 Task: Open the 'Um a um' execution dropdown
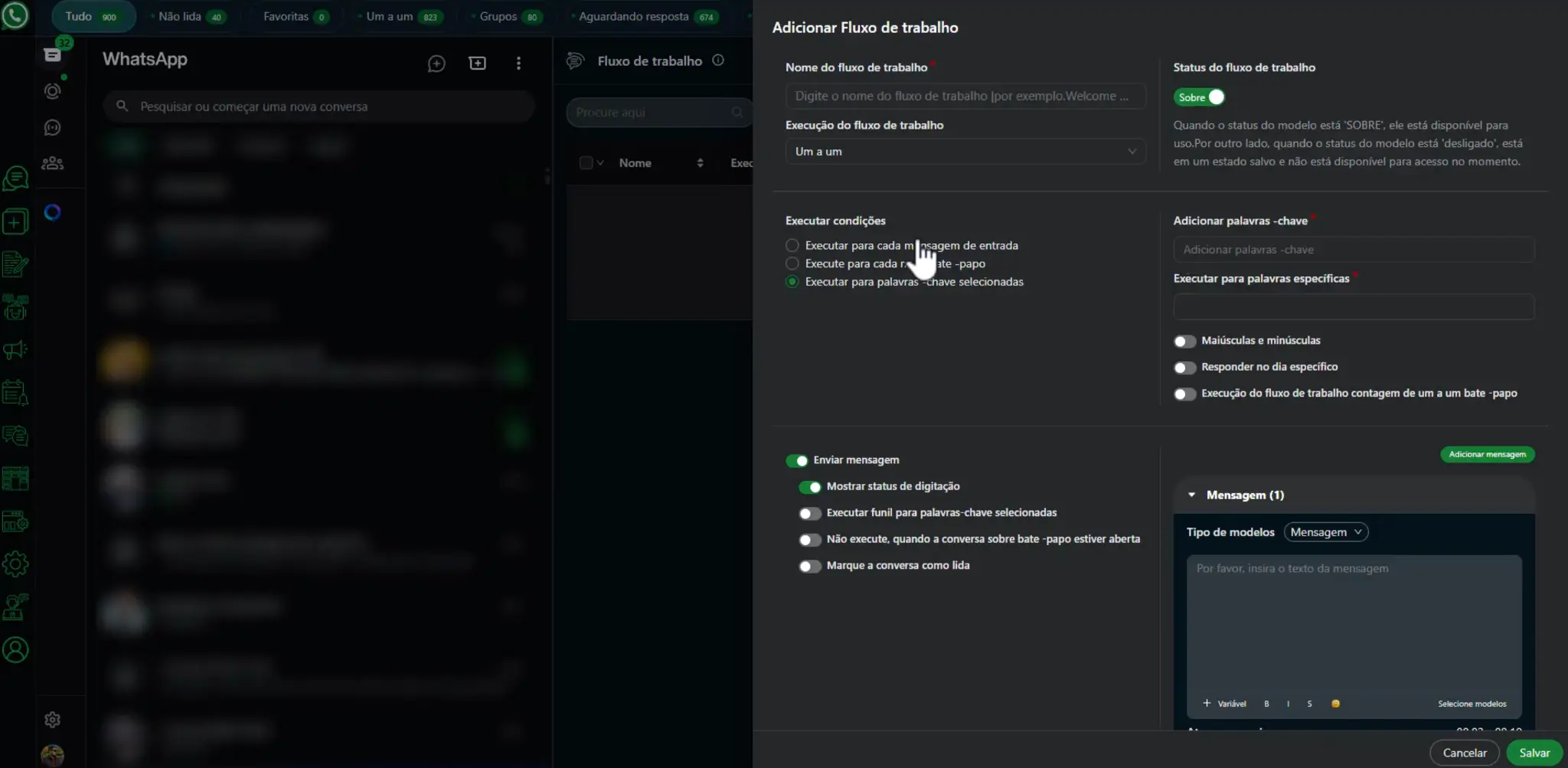coord(965,151)
